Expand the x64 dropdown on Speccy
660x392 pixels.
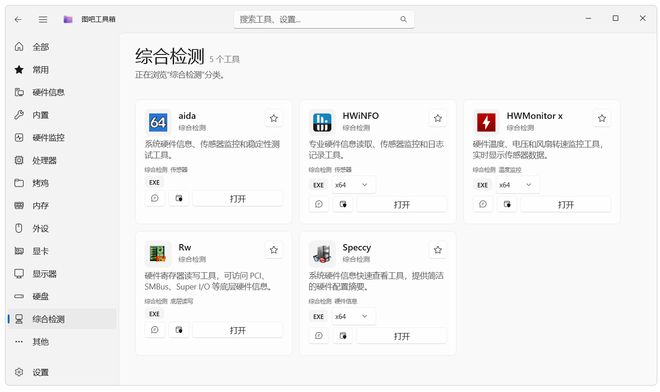coord(353,316)
